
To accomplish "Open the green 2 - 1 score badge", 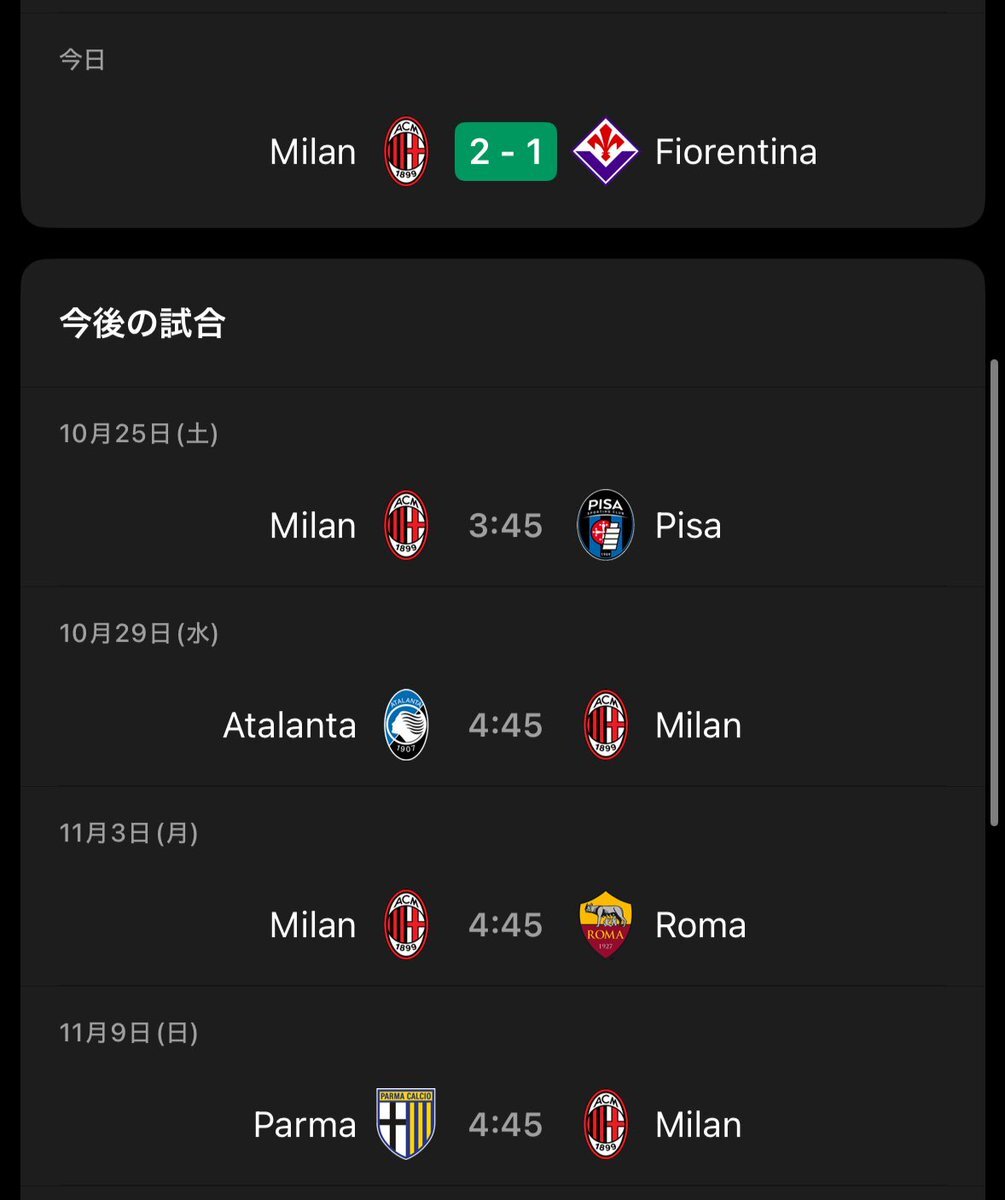I will click(x=505, y=152).
